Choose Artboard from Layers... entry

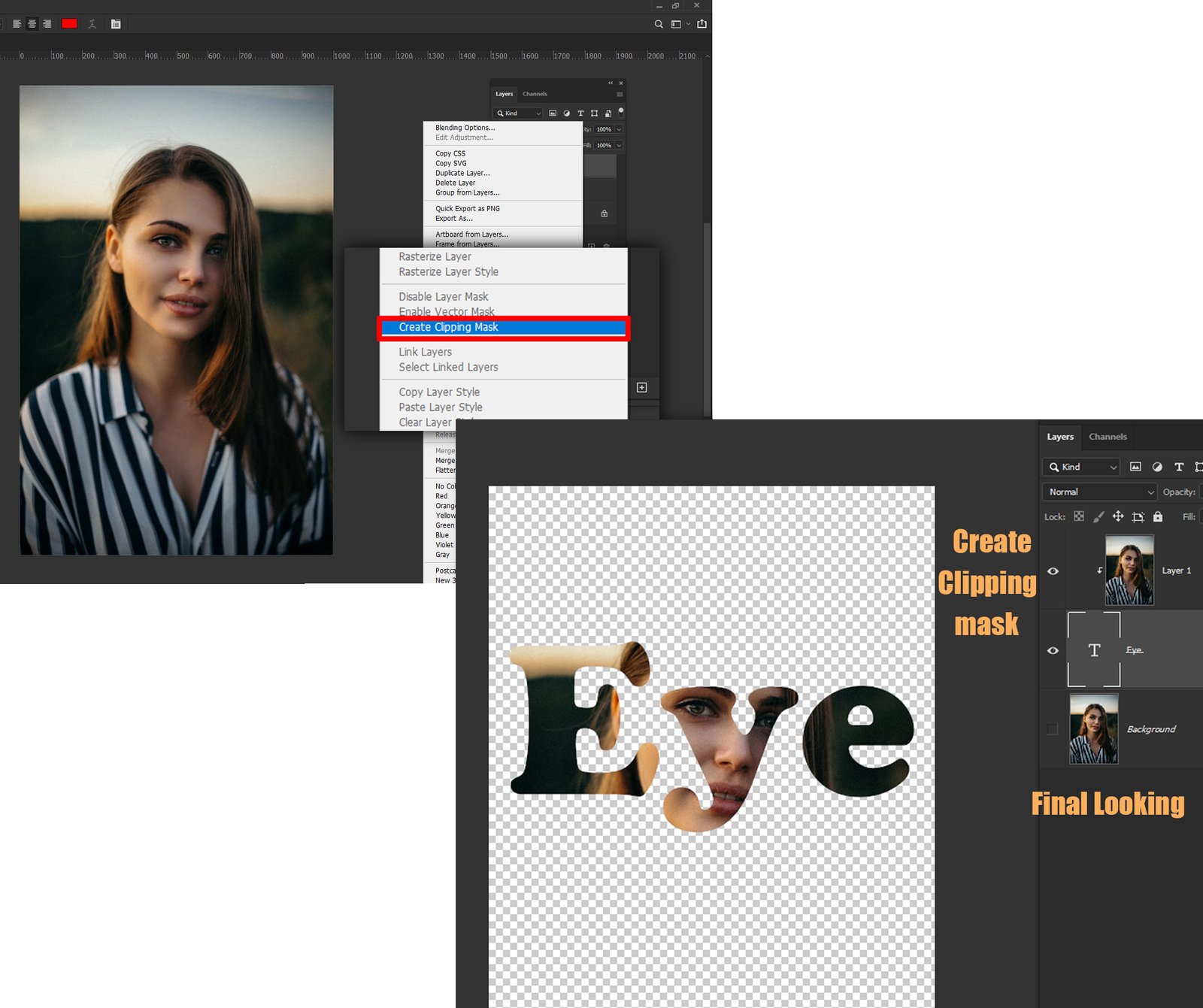pyautogui.click(x=471, y=235)
